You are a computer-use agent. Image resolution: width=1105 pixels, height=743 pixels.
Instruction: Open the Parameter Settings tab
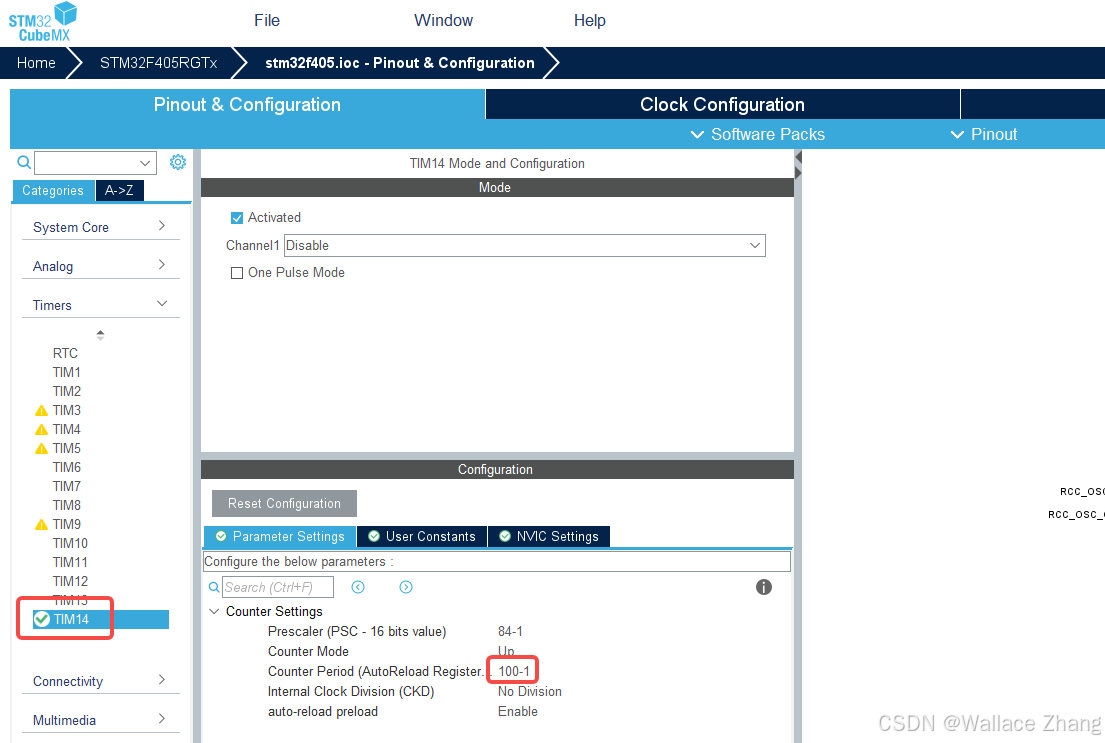pos(280,536)
